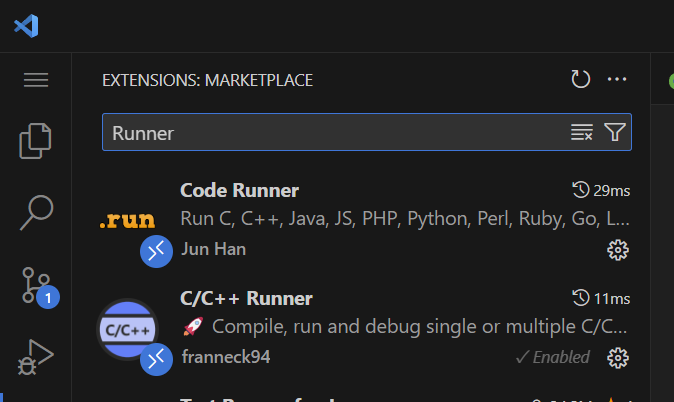
Task: Click Code Runner remote badge icon
Action: [156, 251]
